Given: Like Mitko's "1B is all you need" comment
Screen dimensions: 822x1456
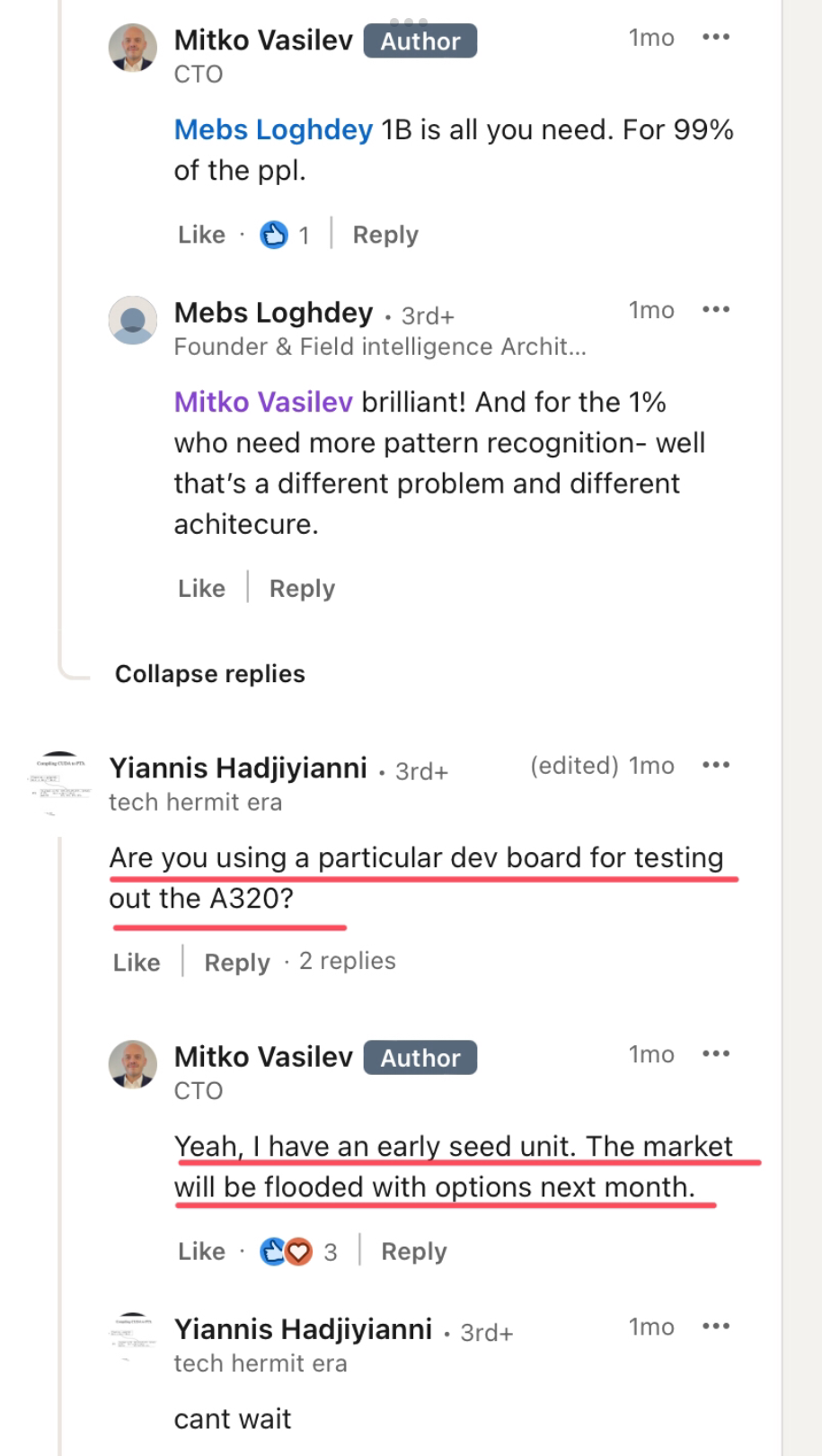Looking at the screenshot, I should tap(201, 235).
